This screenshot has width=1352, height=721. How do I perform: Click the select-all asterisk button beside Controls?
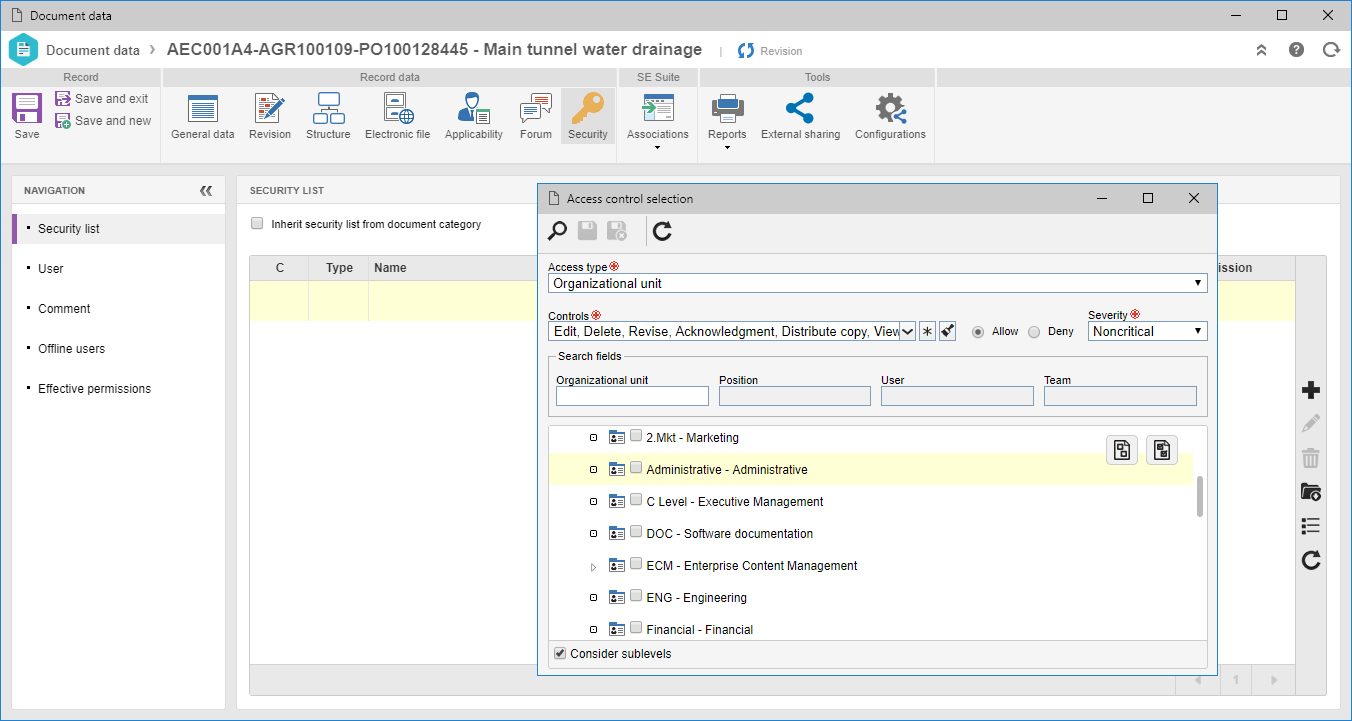click(x=927, y=331)
